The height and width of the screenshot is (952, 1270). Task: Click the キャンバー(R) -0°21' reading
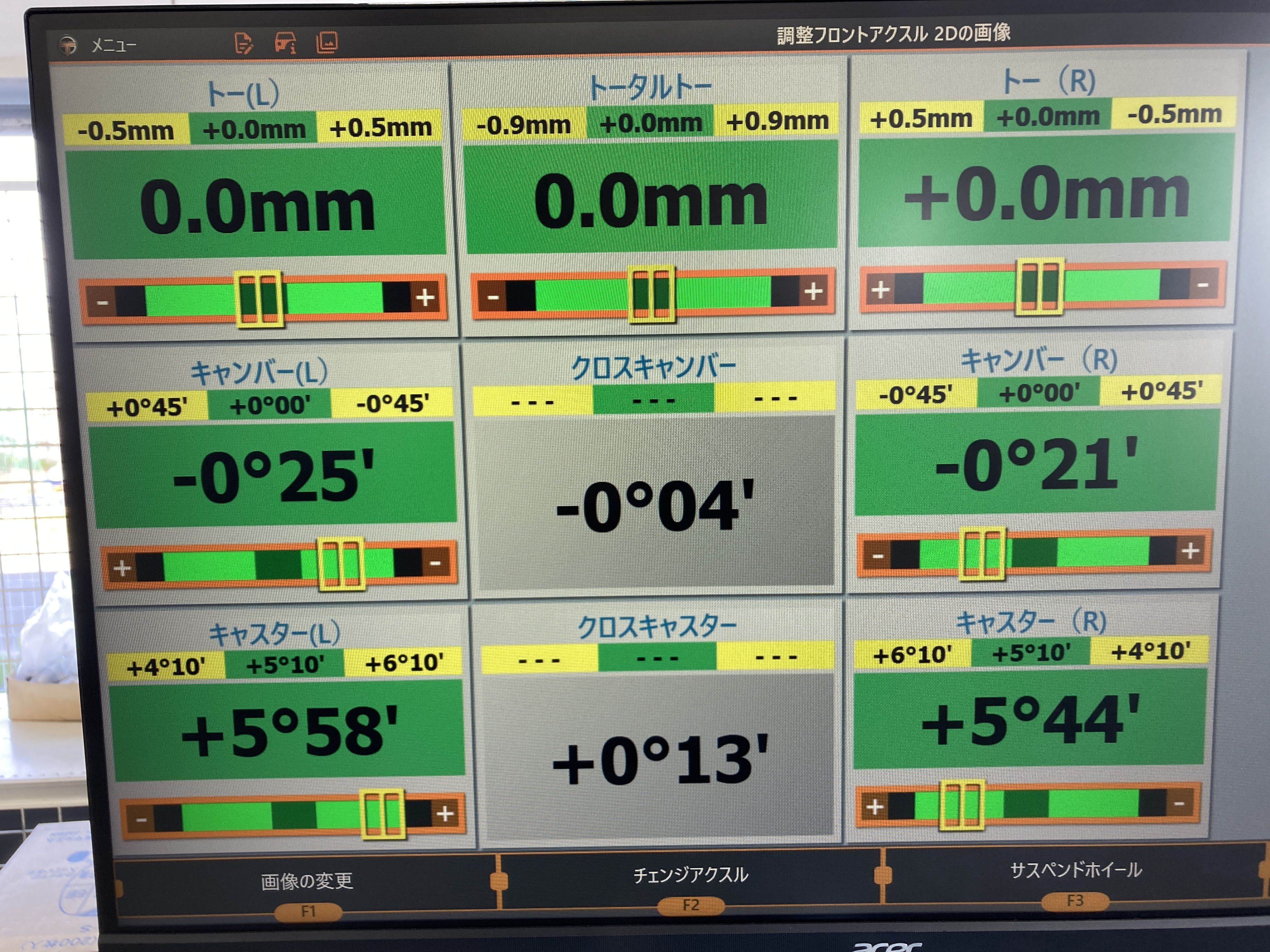click(x=1036, y=464)
